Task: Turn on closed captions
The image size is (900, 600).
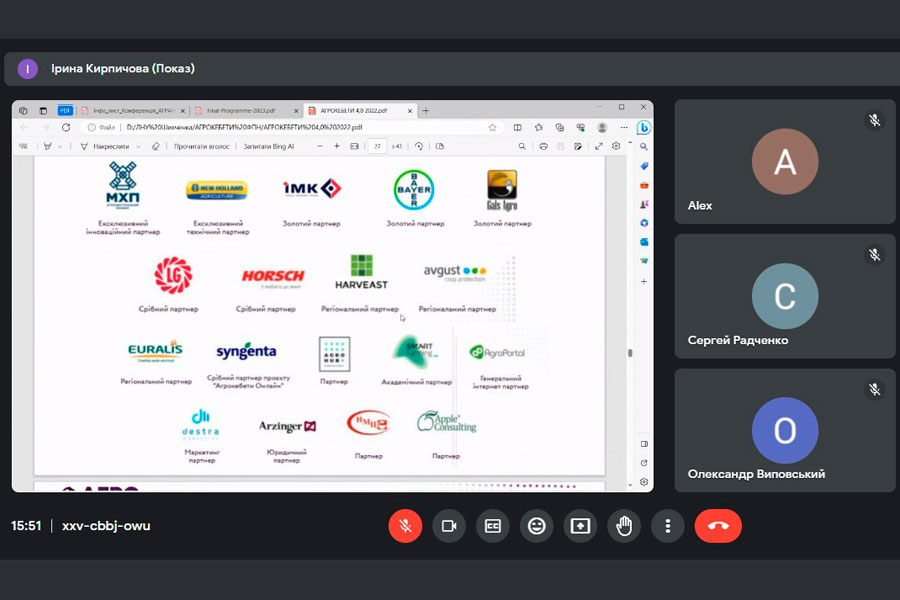Action: 493,526
